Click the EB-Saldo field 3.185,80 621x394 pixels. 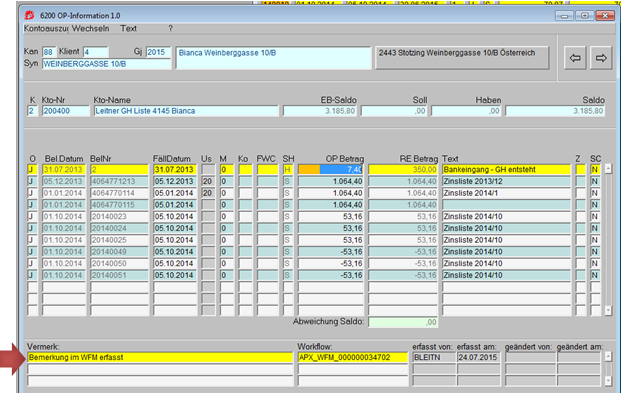(x=320, y=111)
